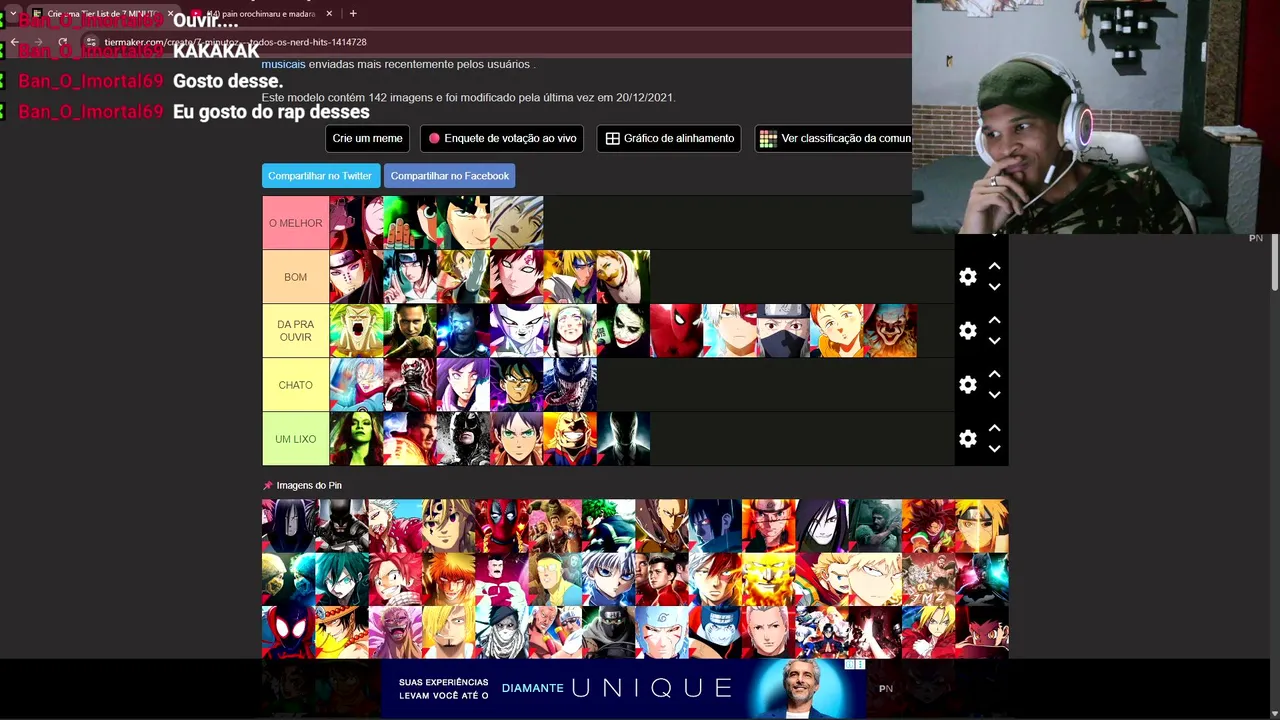Screen dimensions: 1280x720
Task: Move the BOM tier down
Action: (994, 287)
